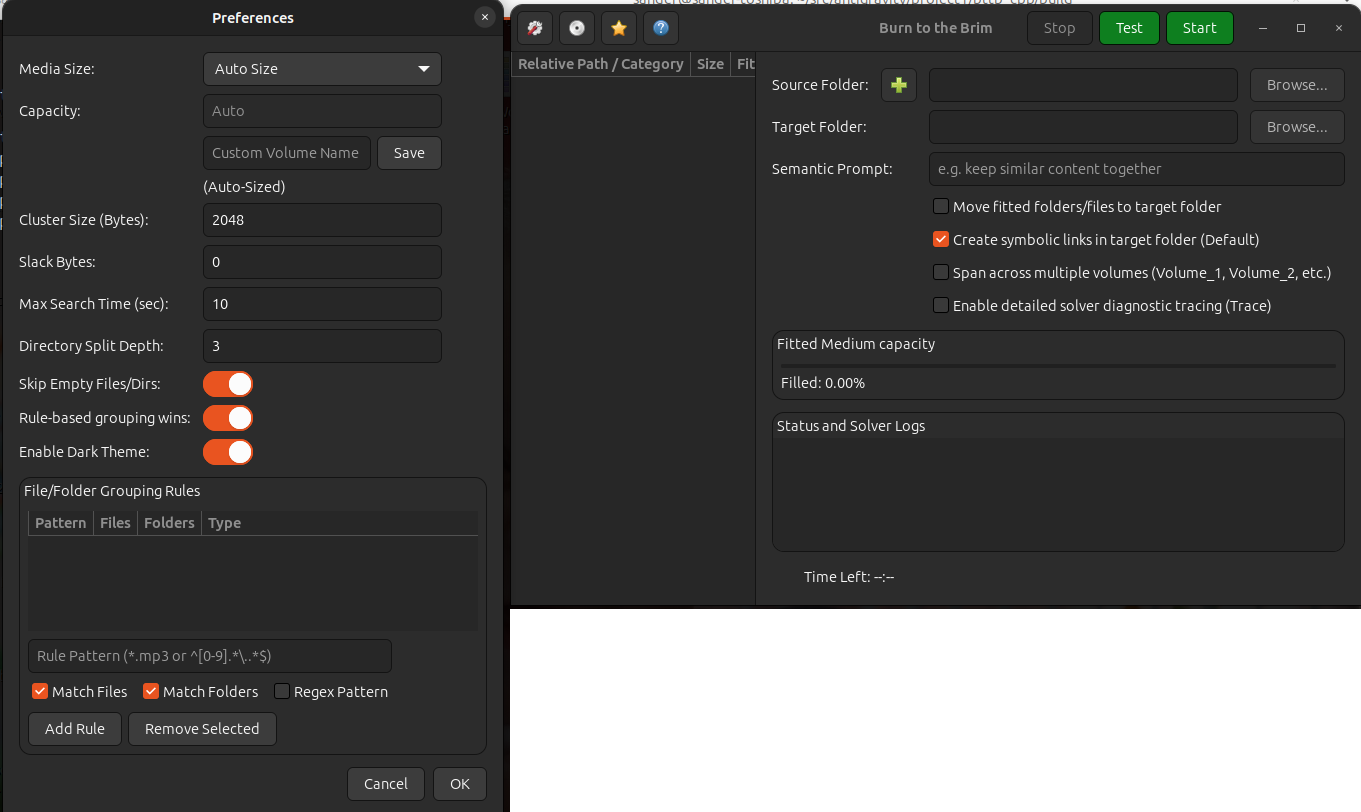Image resolution: width=1361 pixels, height=812 pixels.
Task: Click the Save button for custom volume
Action: (x=409, y=153)
